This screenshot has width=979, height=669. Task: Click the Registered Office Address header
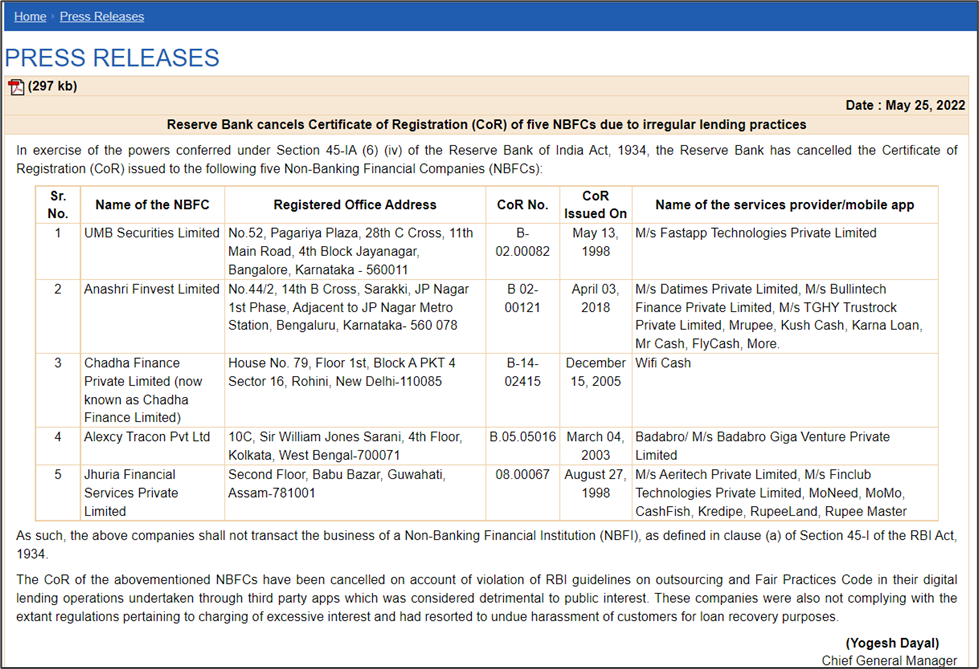tap(355, 205)
